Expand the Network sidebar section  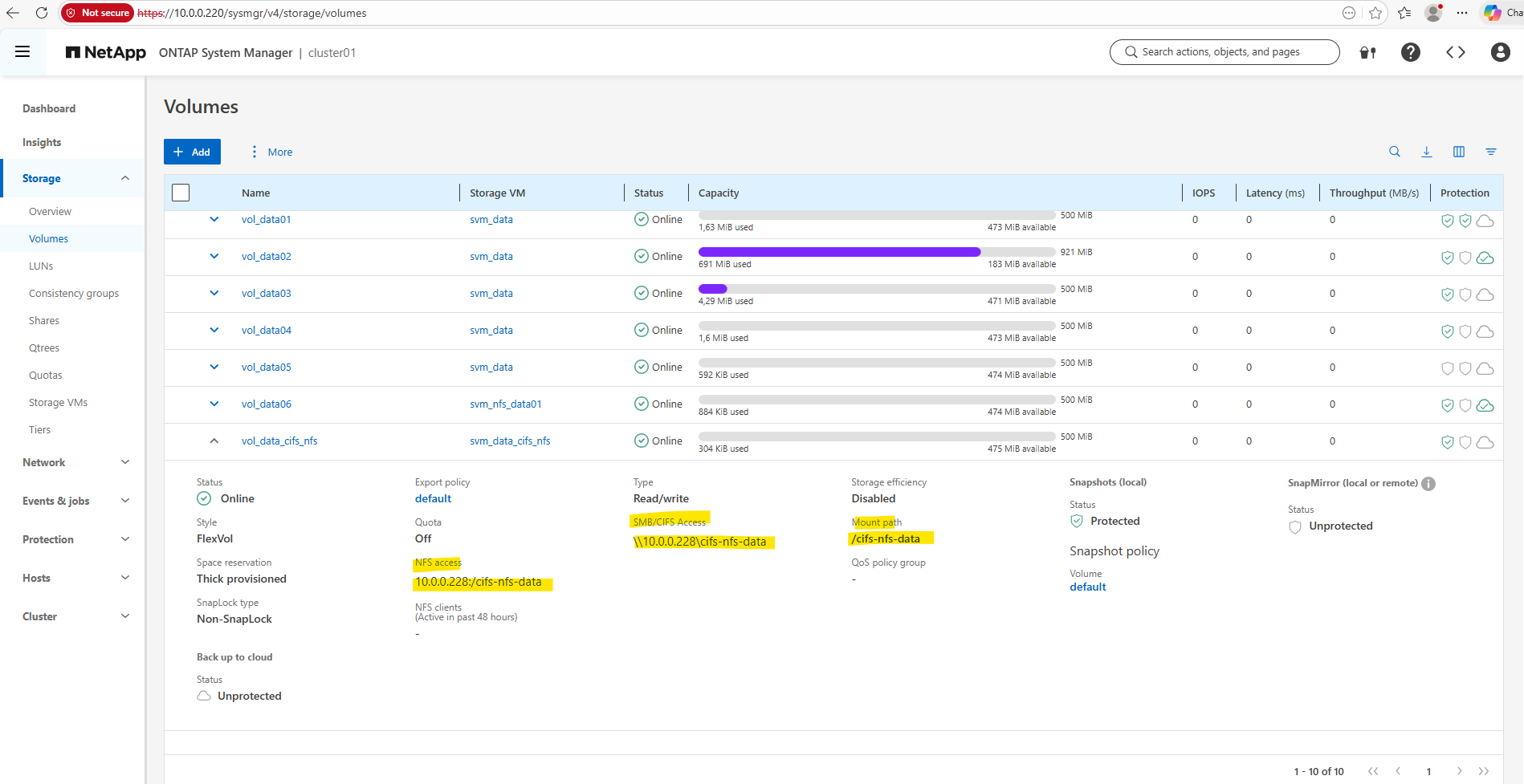click(124, 462)
